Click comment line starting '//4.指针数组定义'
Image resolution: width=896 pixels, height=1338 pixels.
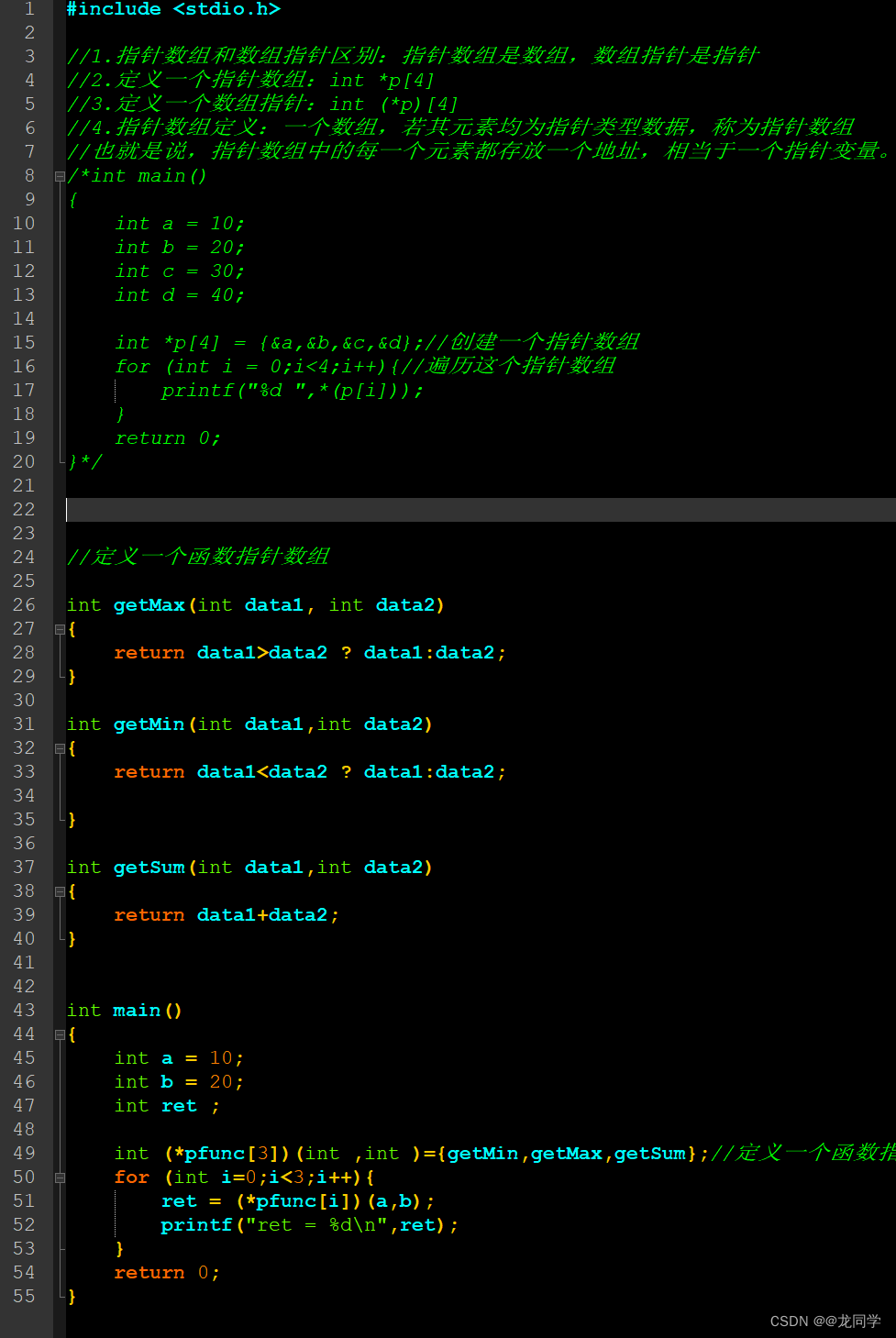[460, 128]
